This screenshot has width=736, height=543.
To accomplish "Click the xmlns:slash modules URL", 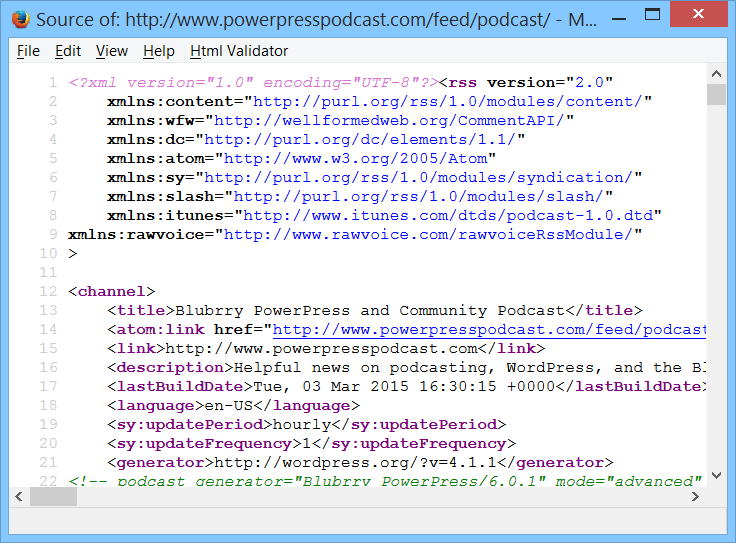I will 419,197.
